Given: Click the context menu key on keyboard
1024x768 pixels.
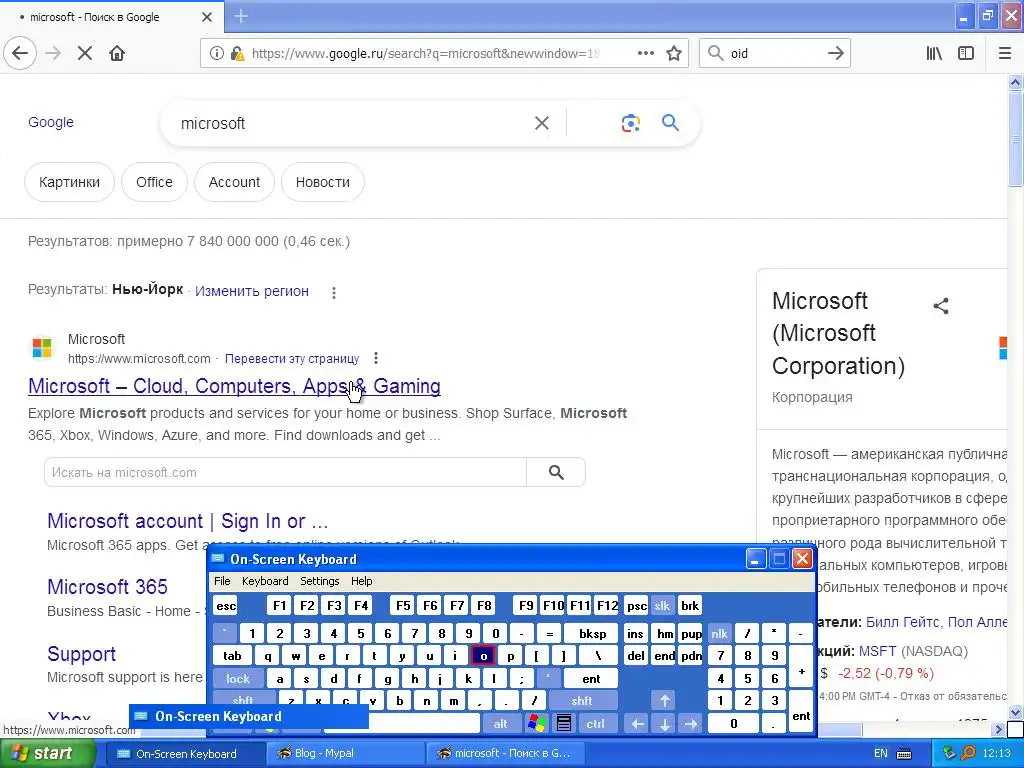Looking at the screenshot, I should (x=564, y=724).
